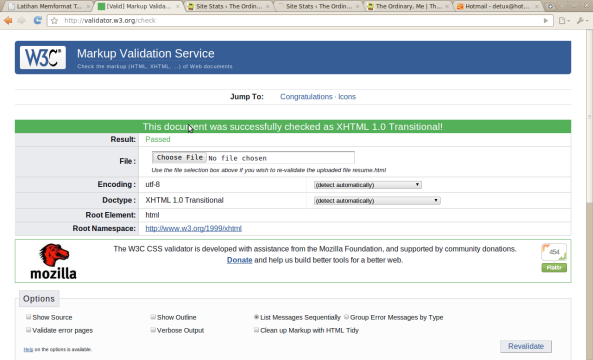Click the Donate link
The image size is (593, 360).
pos(239,260)
